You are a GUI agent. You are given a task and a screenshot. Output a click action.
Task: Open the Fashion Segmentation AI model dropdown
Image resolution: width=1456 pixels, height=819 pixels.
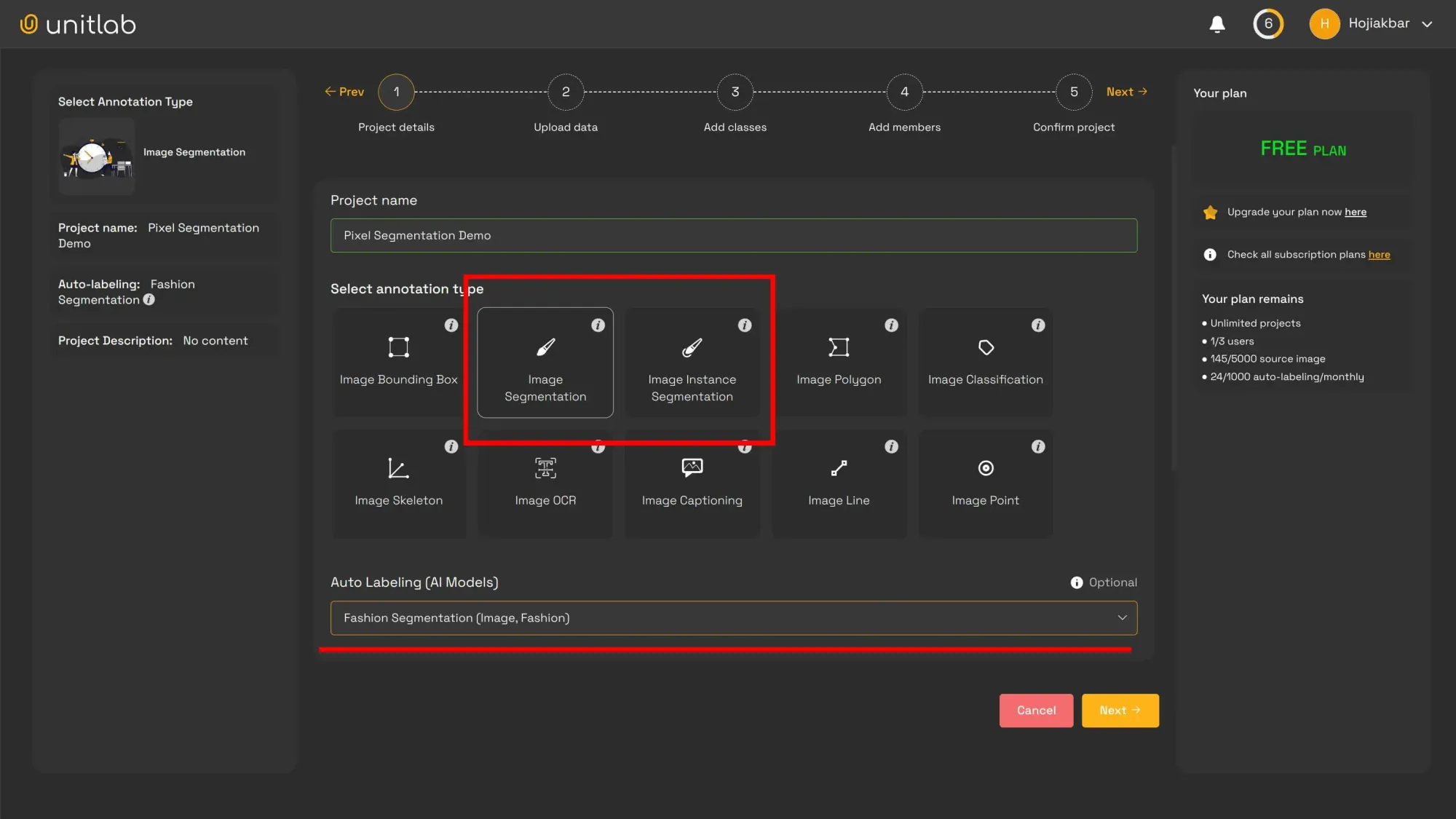pos(733,617)
